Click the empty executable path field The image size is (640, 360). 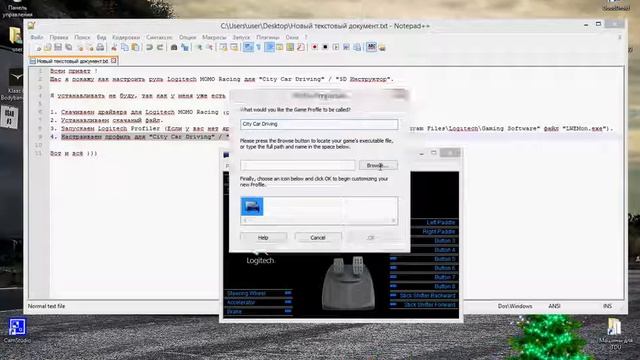coord(298,165)
